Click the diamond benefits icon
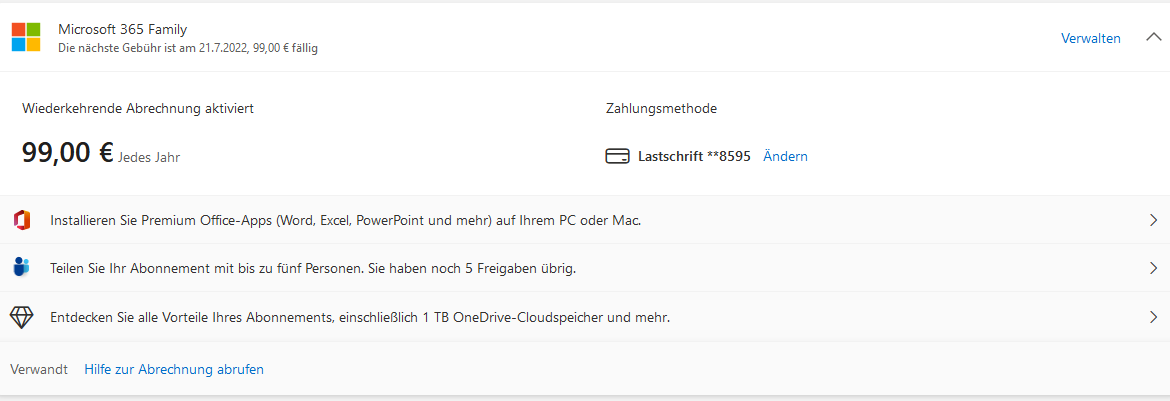 tap(22, 317)
